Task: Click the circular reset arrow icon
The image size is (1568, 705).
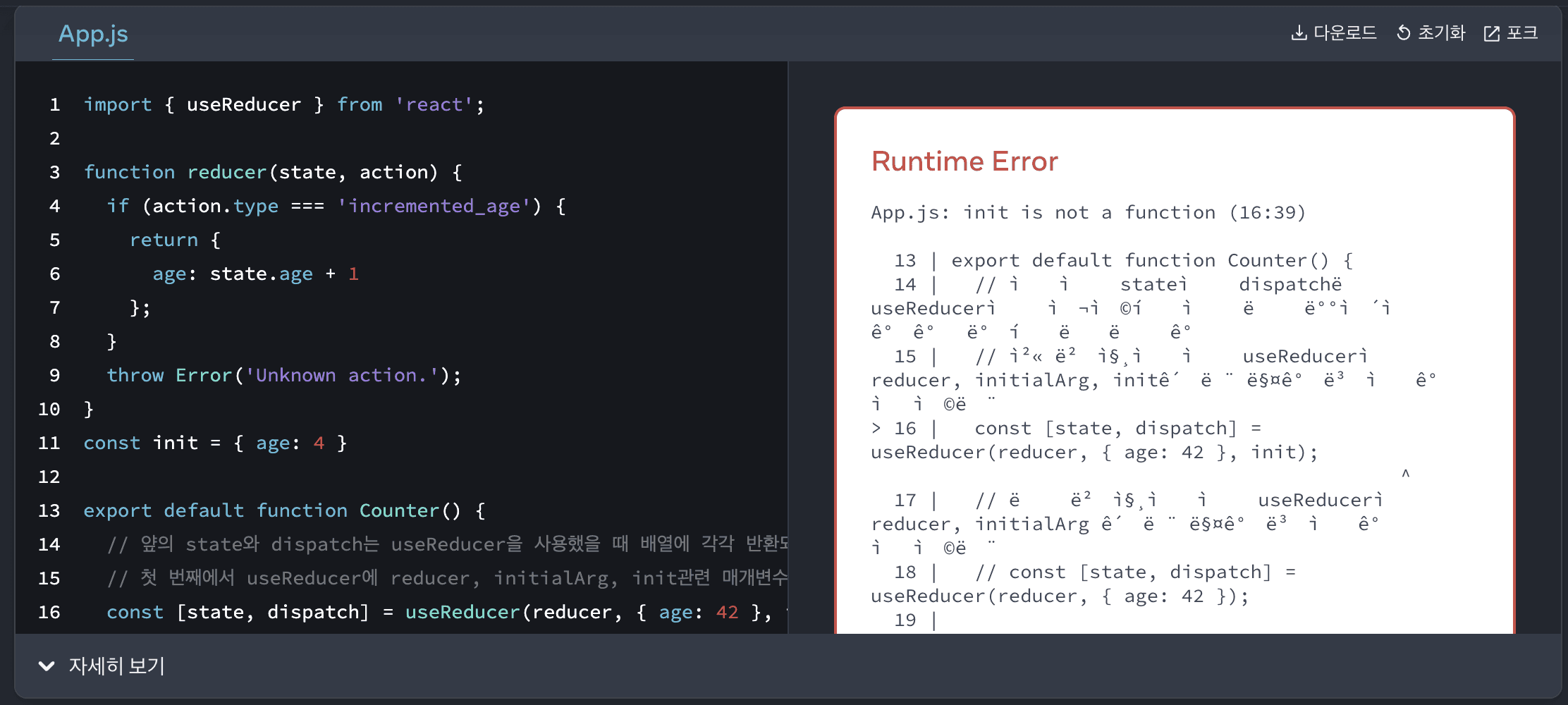Action: [1403, 33]
